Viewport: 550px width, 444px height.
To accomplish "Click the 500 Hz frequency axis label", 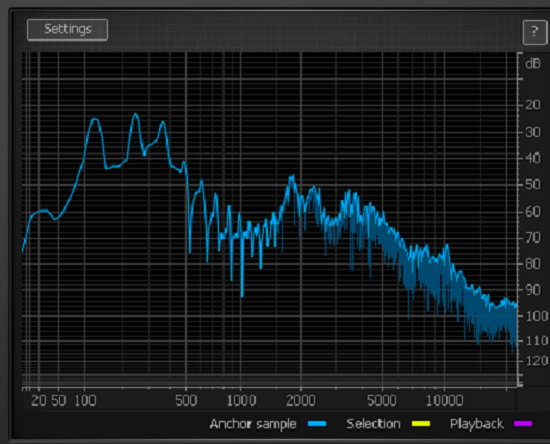I will (x=186, y=401).
